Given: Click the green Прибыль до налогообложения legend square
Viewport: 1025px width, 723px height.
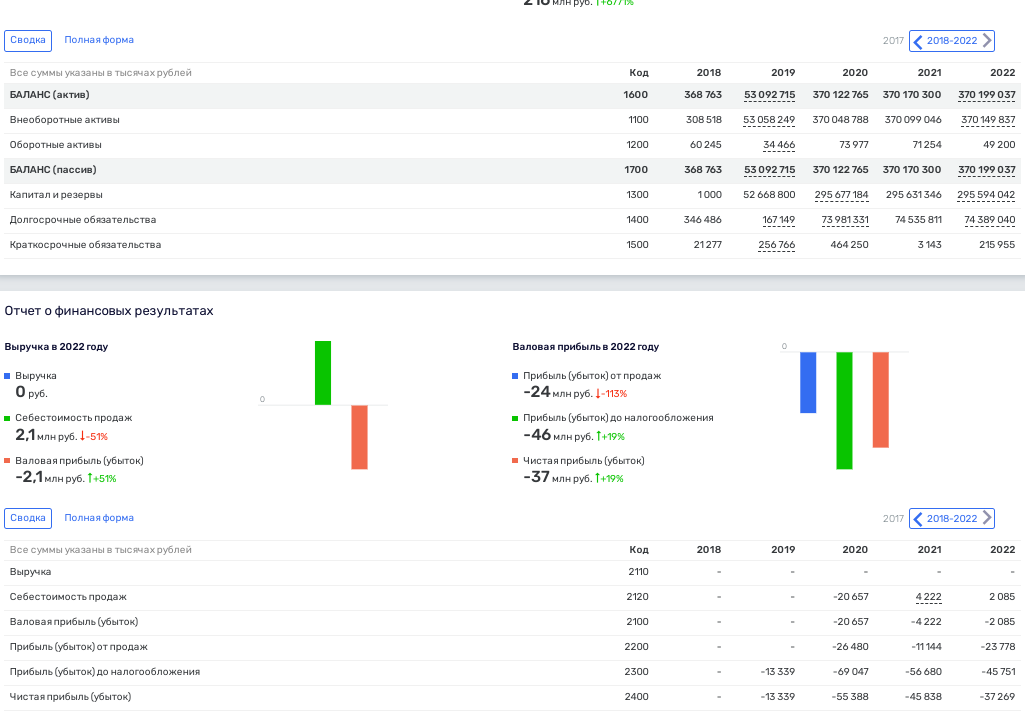Looking at the screenshot, I should pos(515,418).
